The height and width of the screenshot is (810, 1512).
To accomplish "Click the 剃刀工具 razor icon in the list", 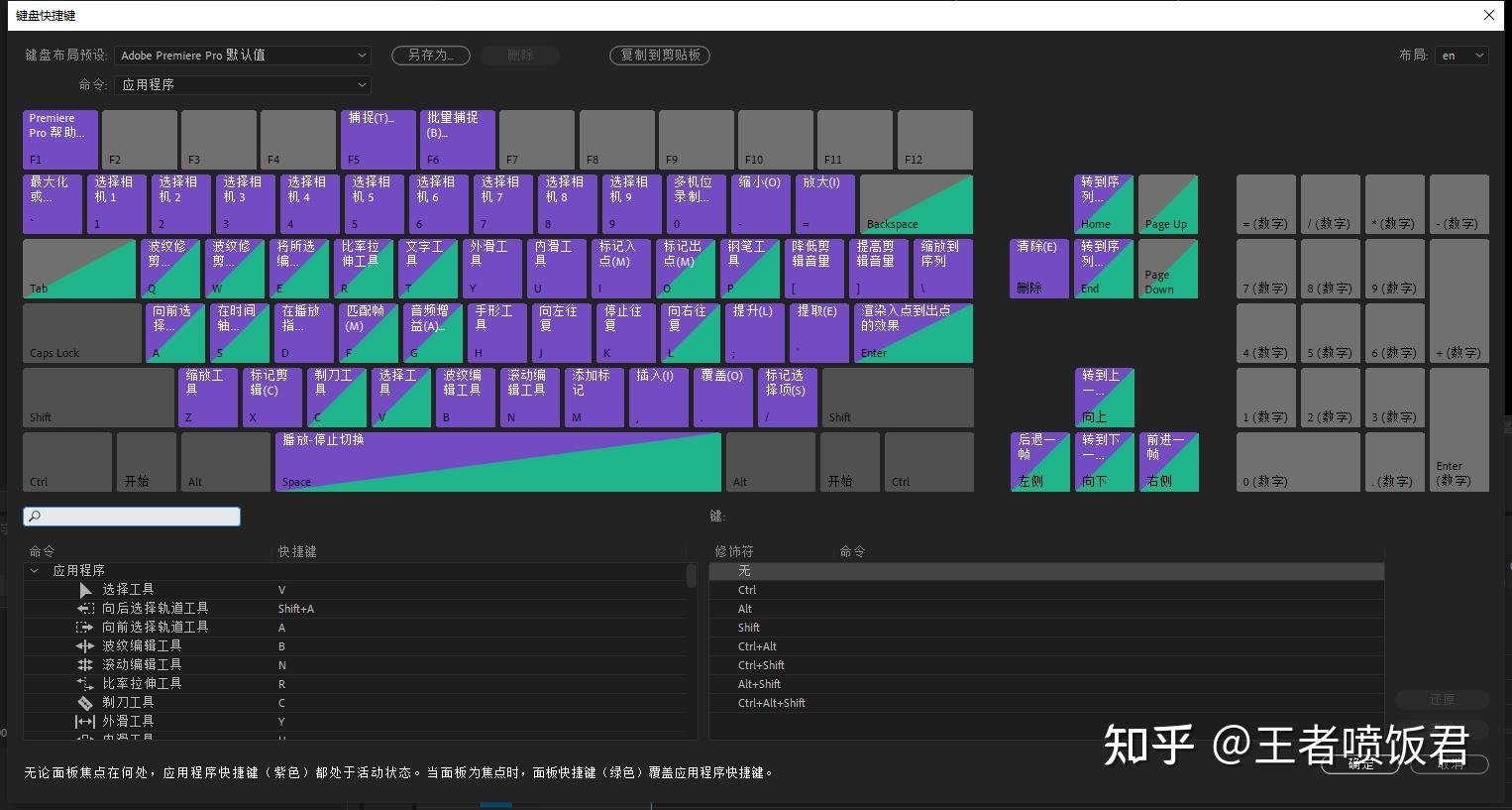I will [85, 703].
